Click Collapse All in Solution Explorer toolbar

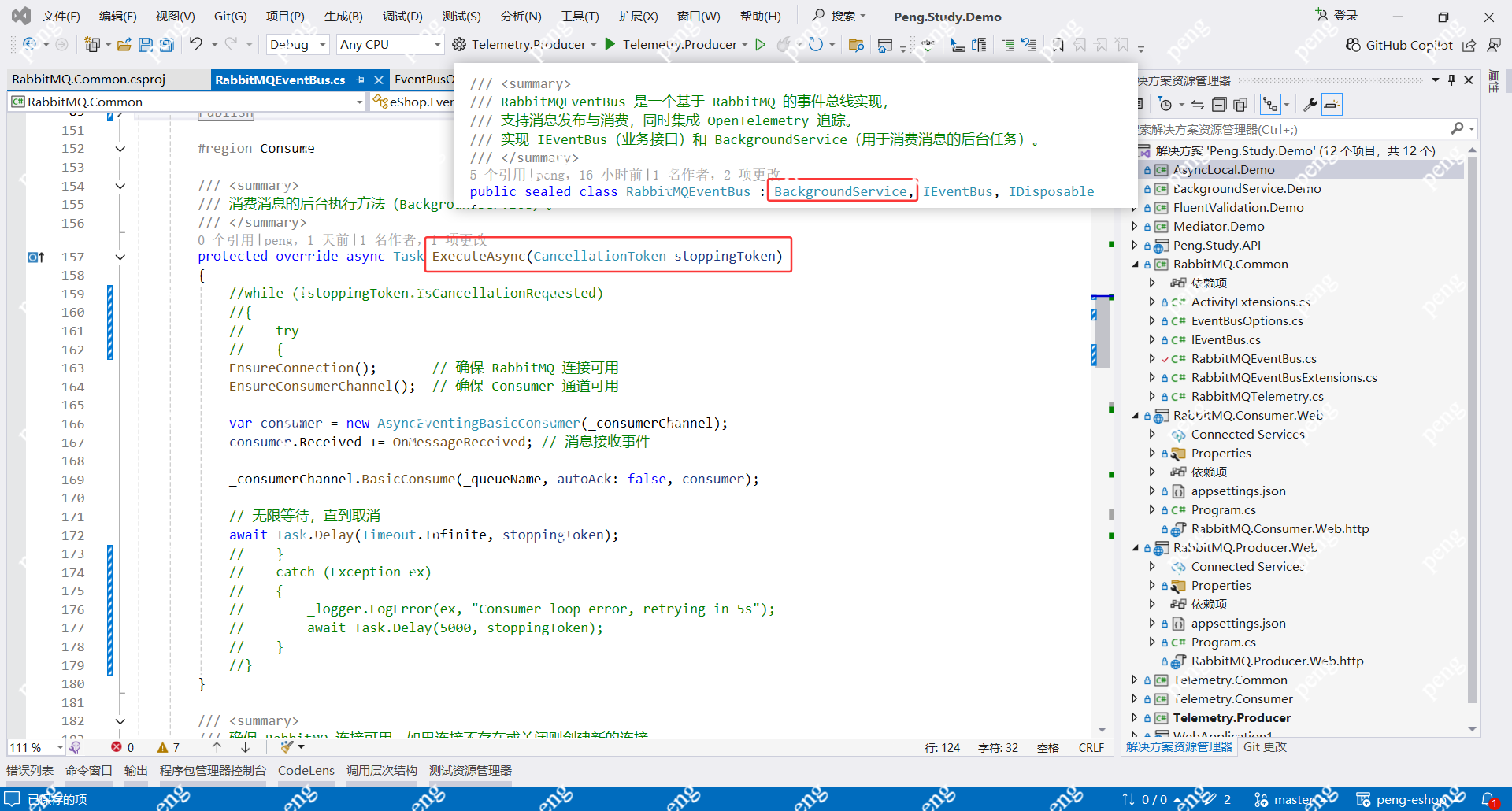pos(1219,105)
